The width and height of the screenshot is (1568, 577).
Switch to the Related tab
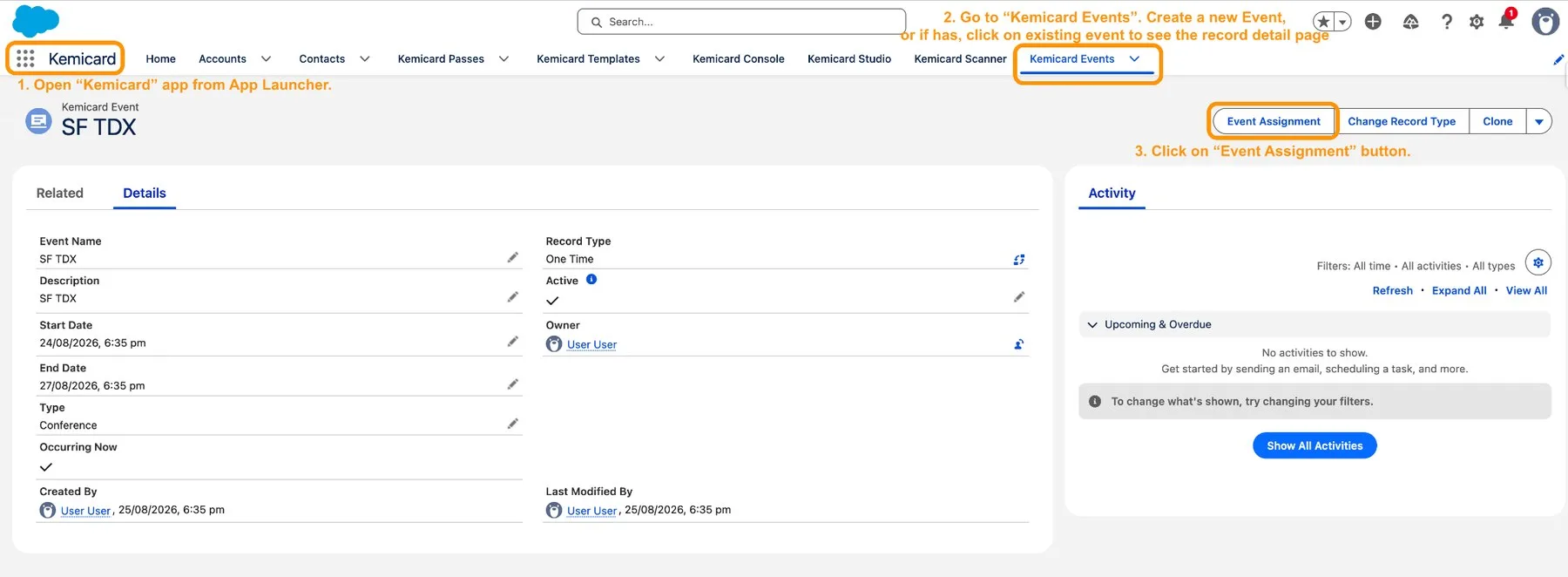point(60,193)
